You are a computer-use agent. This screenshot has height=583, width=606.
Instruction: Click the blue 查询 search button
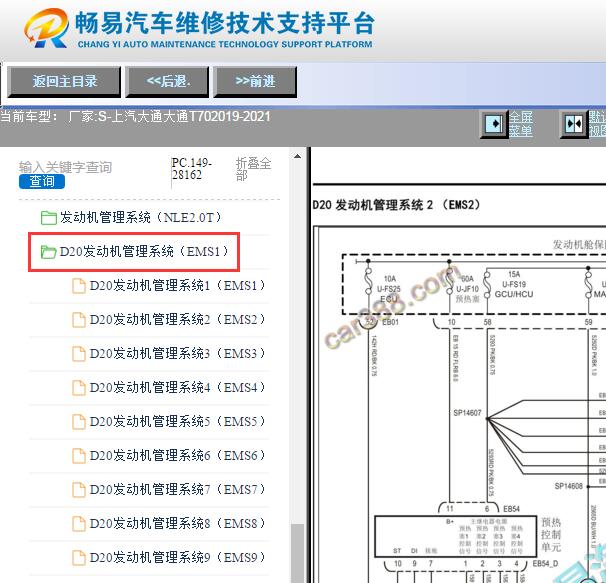click(x=42, y=181)
